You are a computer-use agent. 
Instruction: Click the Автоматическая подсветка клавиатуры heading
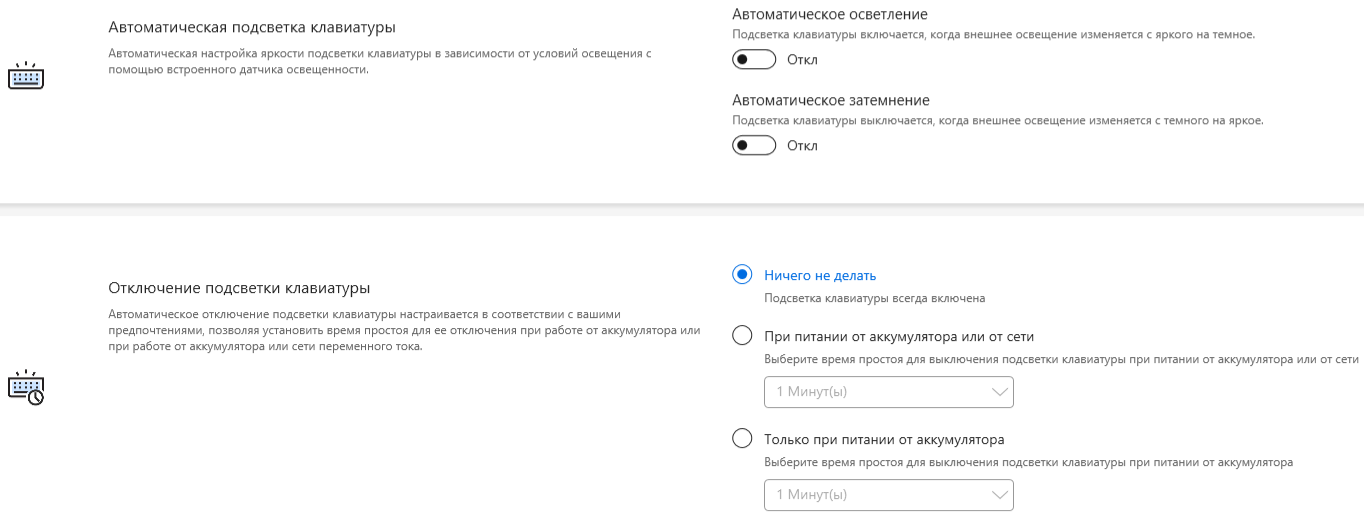(x=245, y=27)
